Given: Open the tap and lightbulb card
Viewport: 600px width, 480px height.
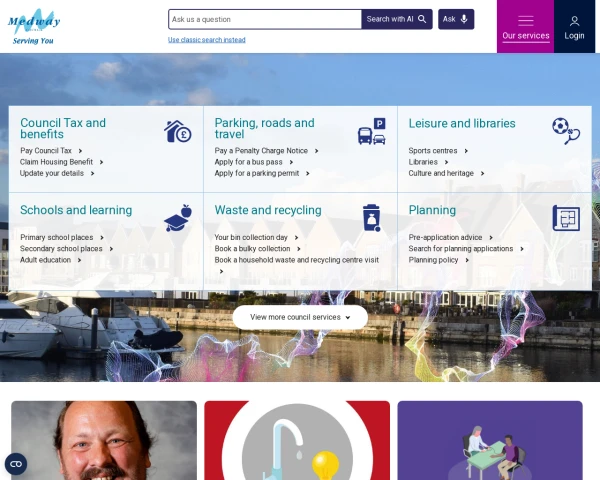Looking at the screenshot, I should pos(297,440).
